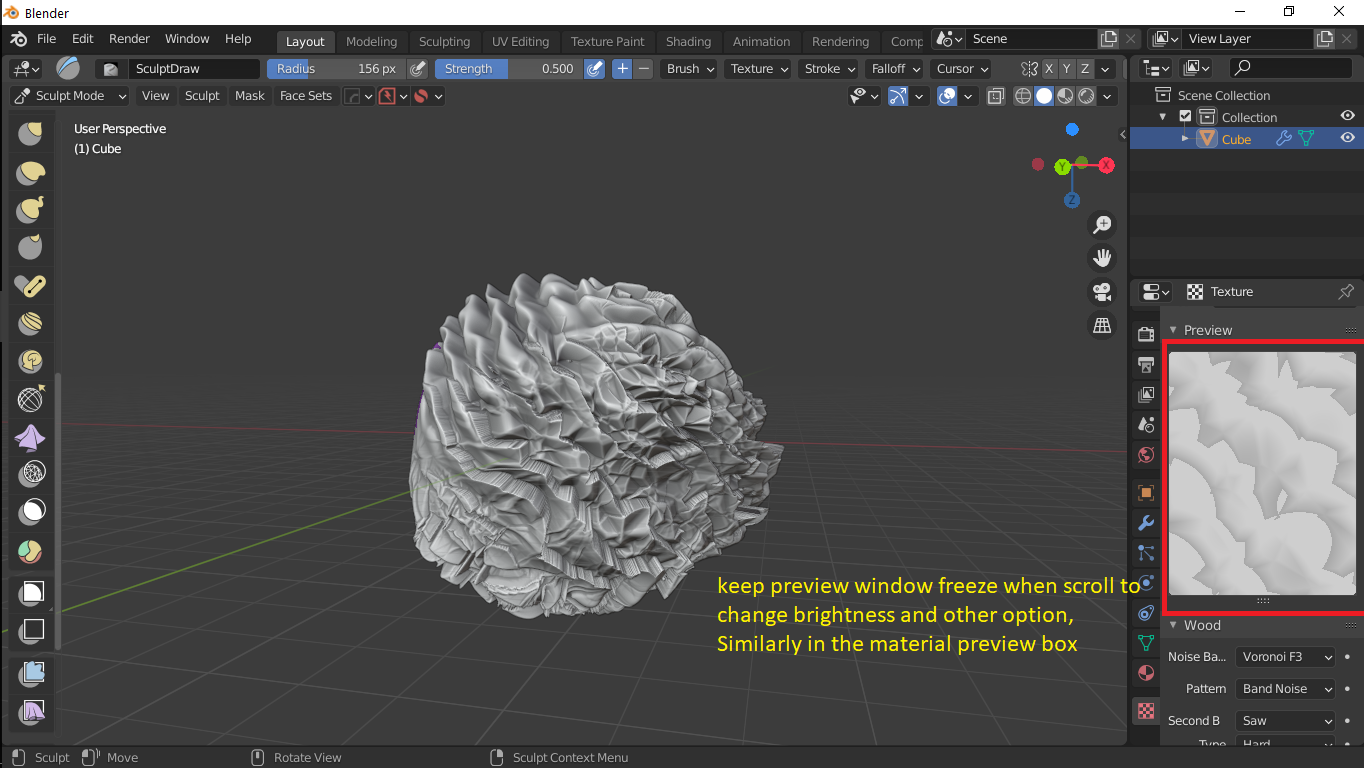This screenshot has height=768, width=1364.
Task: Click the brush preview sphere icon
Action: click(68, 68)
